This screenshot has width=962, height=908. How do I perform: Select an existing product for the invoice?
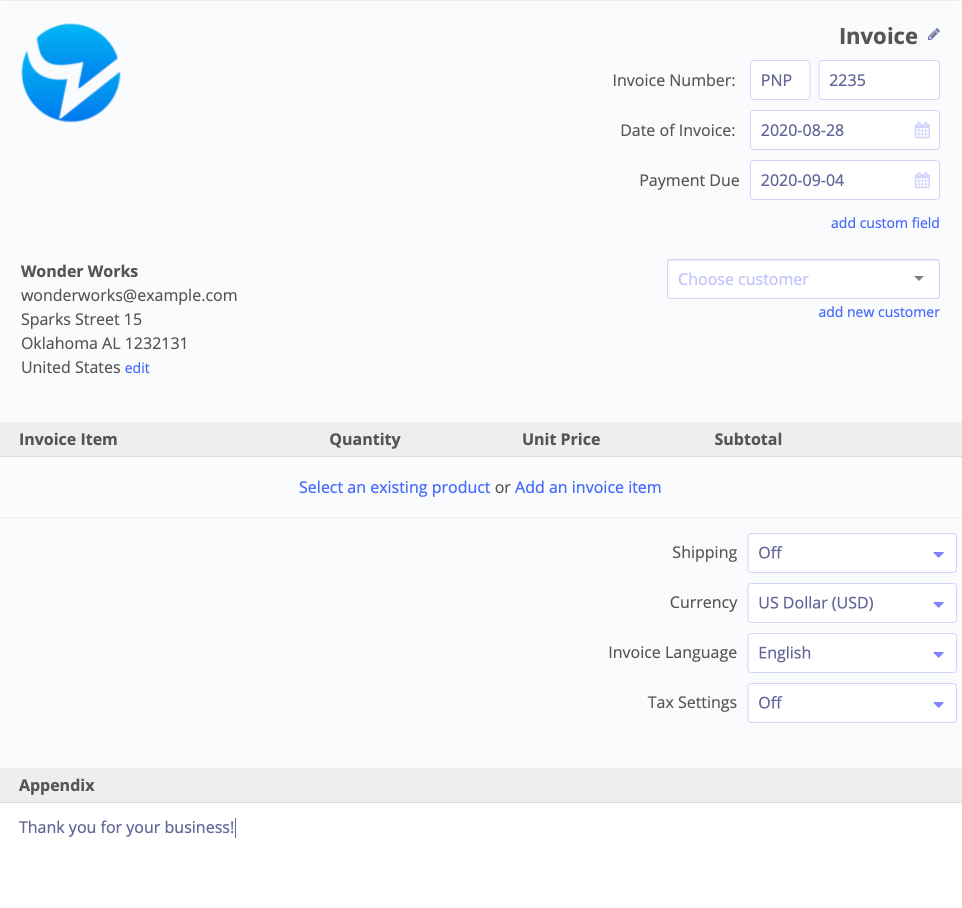click(x=394, y=487)
